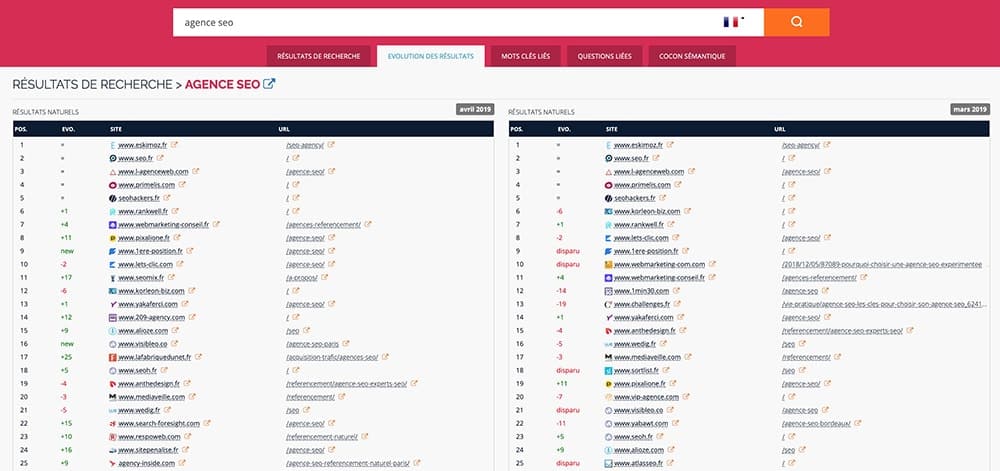1000x471 pixels.
Task: Click the mars 2019 date badge
Action: coord(970,109)
